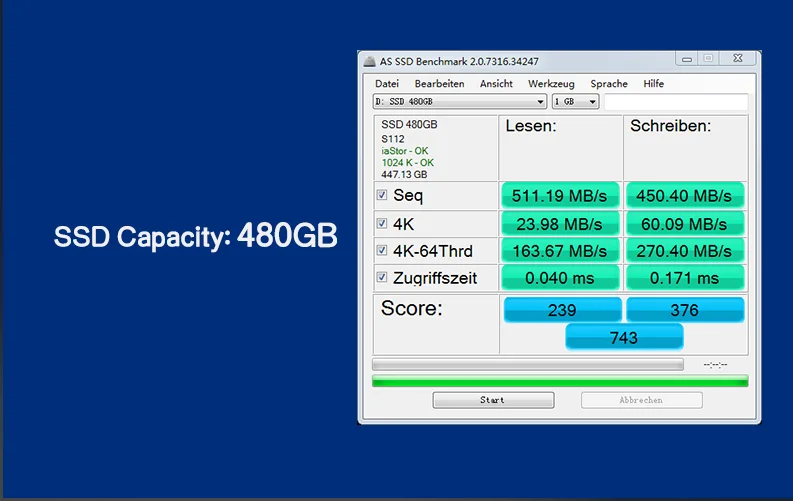Click the green overall progress bar
793x501 pixels.
(x=560, y=381)
